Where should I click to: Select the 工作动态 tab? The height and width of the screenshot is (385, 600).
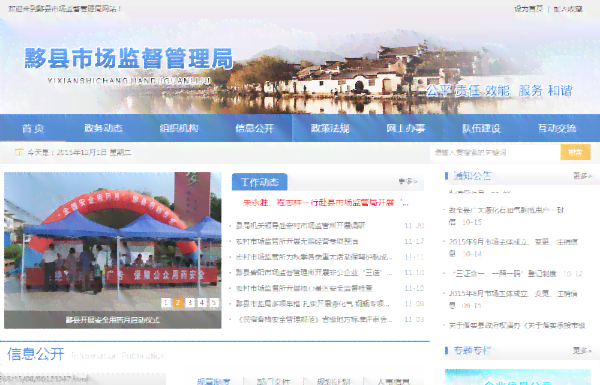click(x=259, y=182)
